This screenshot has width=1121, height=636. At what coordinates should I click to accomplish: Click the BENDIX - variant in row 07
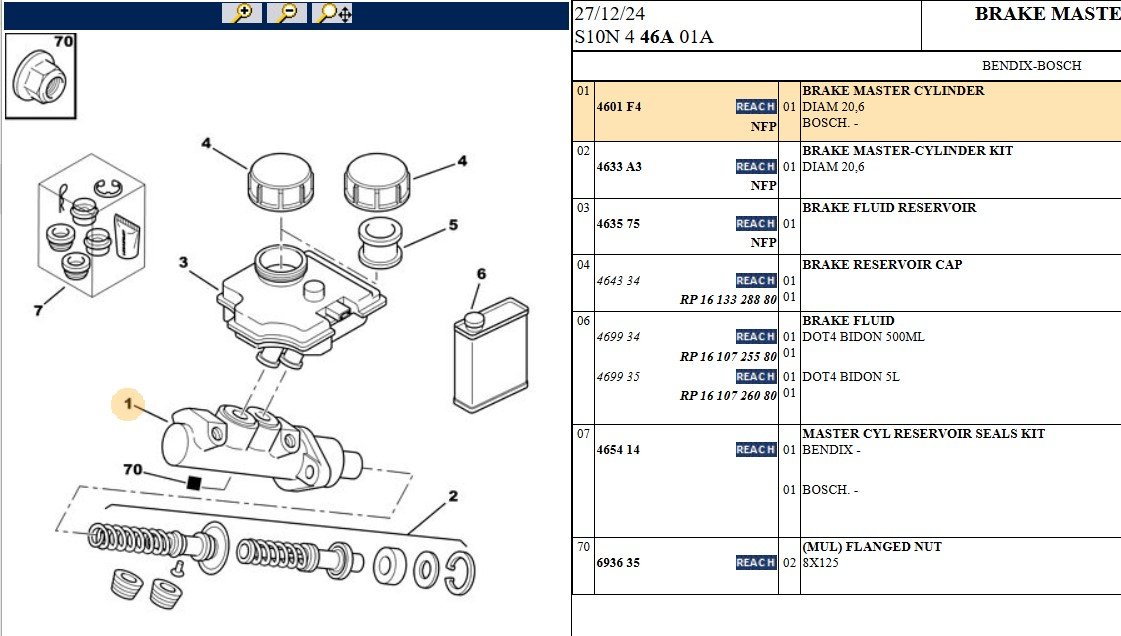point(831,449)
